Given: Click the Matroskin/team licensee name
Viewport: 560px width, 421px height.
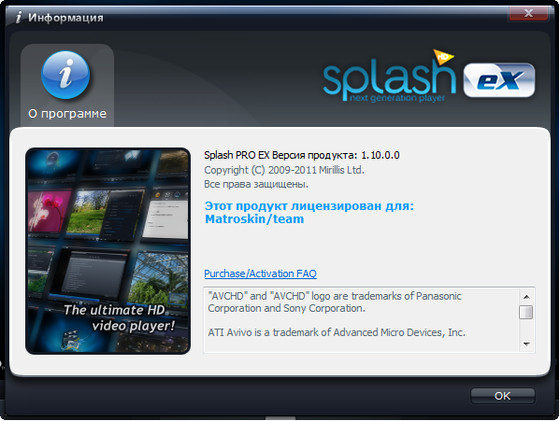Looking at the screenshot, I should pos(254,219).
